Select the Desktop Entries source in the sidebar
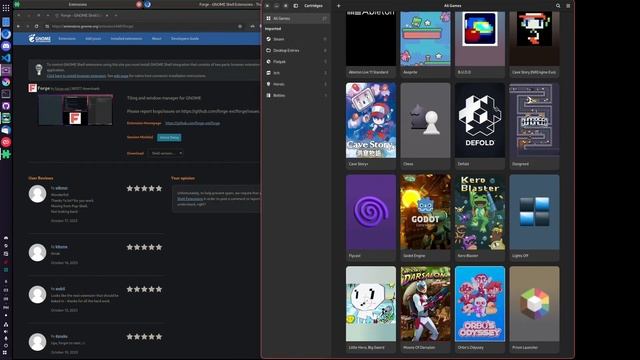Image resolution: width=640 pixels, height=360 pixels. [x=297, y=50]
